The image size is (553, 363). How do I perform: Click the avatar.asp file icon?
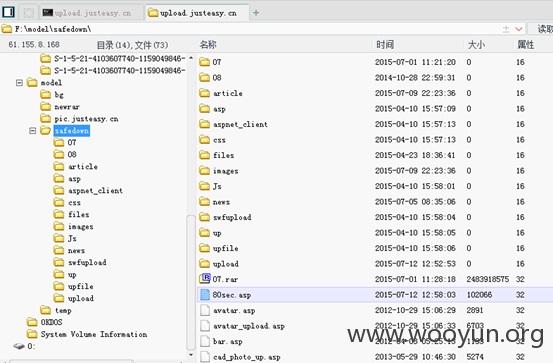[205, 310]
